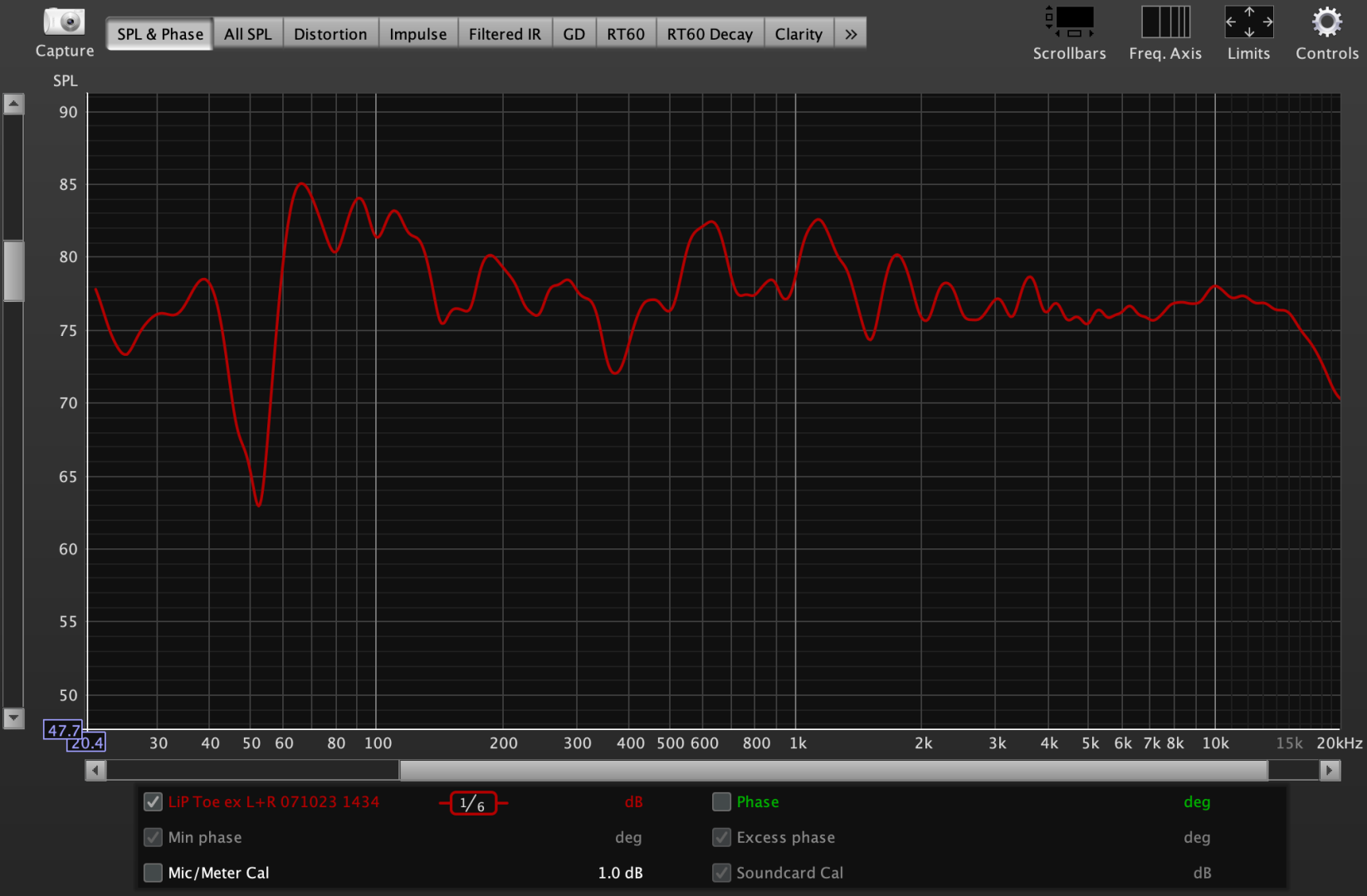The height and width of the screenshot is (896, 1367).
Task: Open the Controls gear icon
Action: tap(1326, 22)
